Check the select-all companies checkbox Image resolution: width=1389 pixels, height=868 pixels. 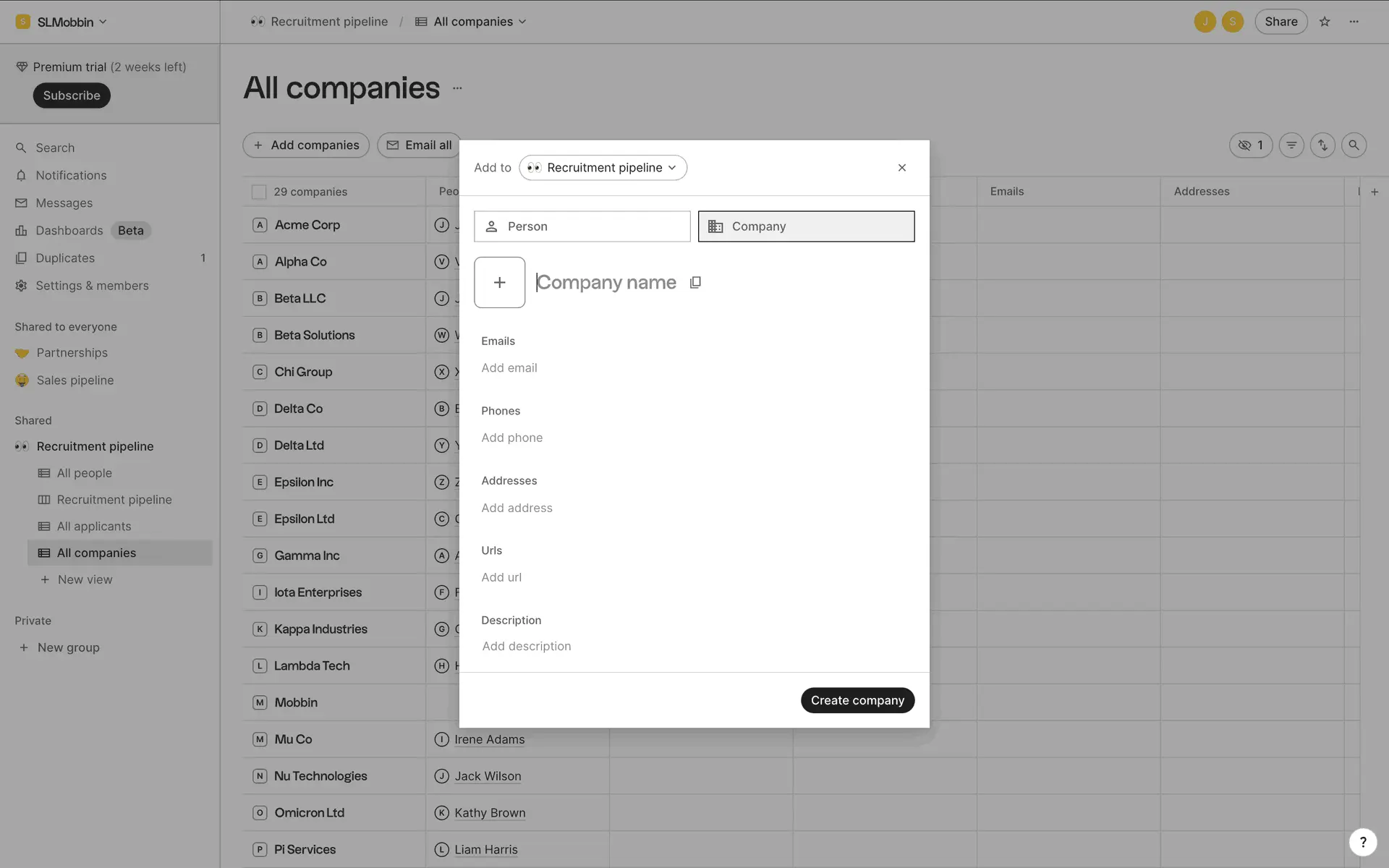(259, 192)
